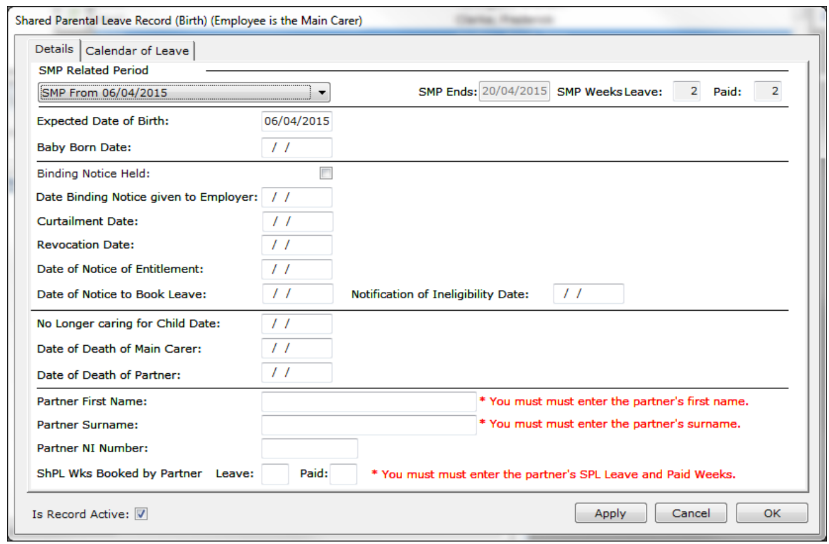Click the Date of Notice to Book Leave field
This screenshot has width=829, height=544.
pos(297,293)
